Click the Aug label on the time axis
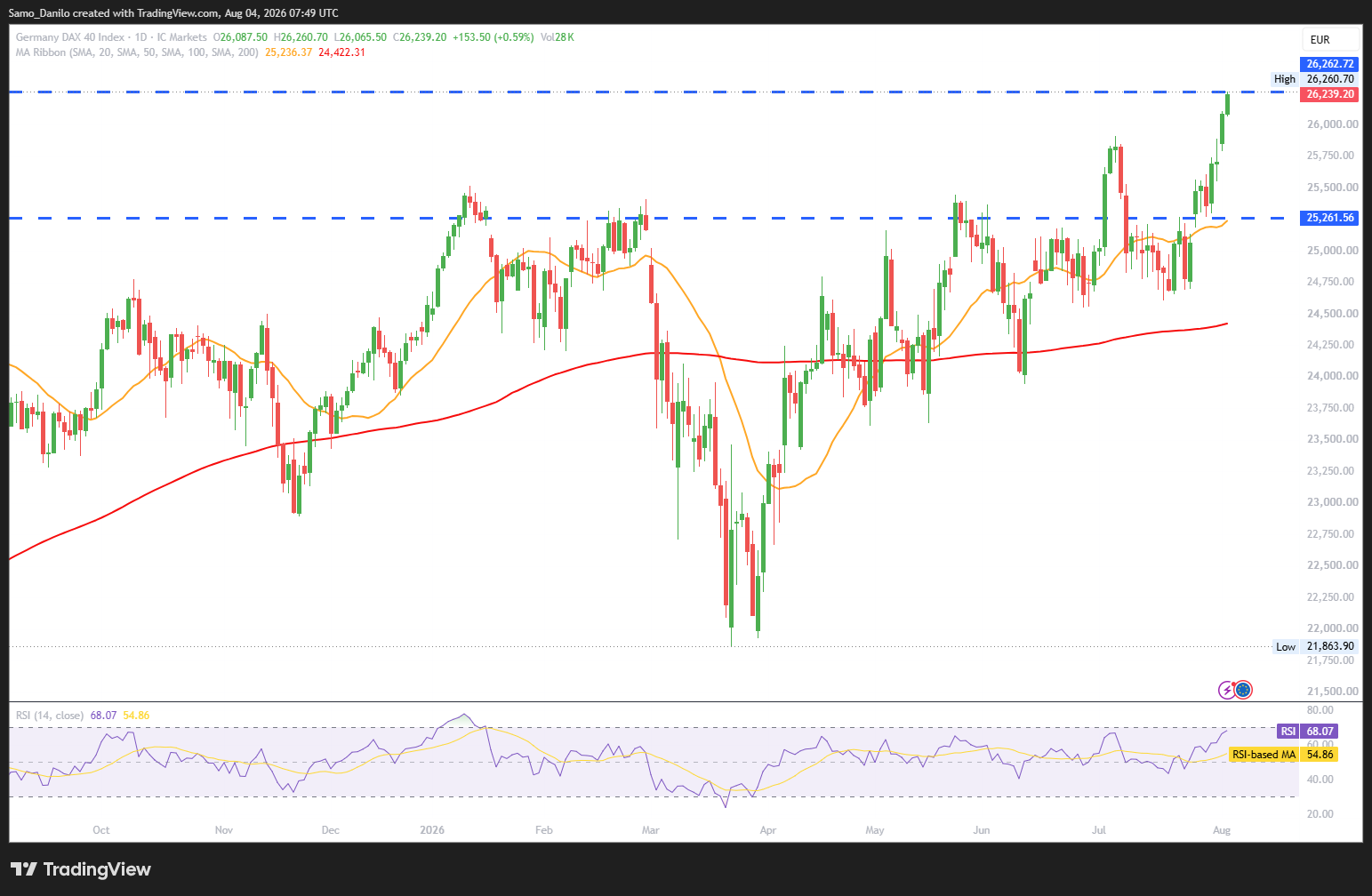The width and height of the screenshot is (1372, 896). [1222, 830]
